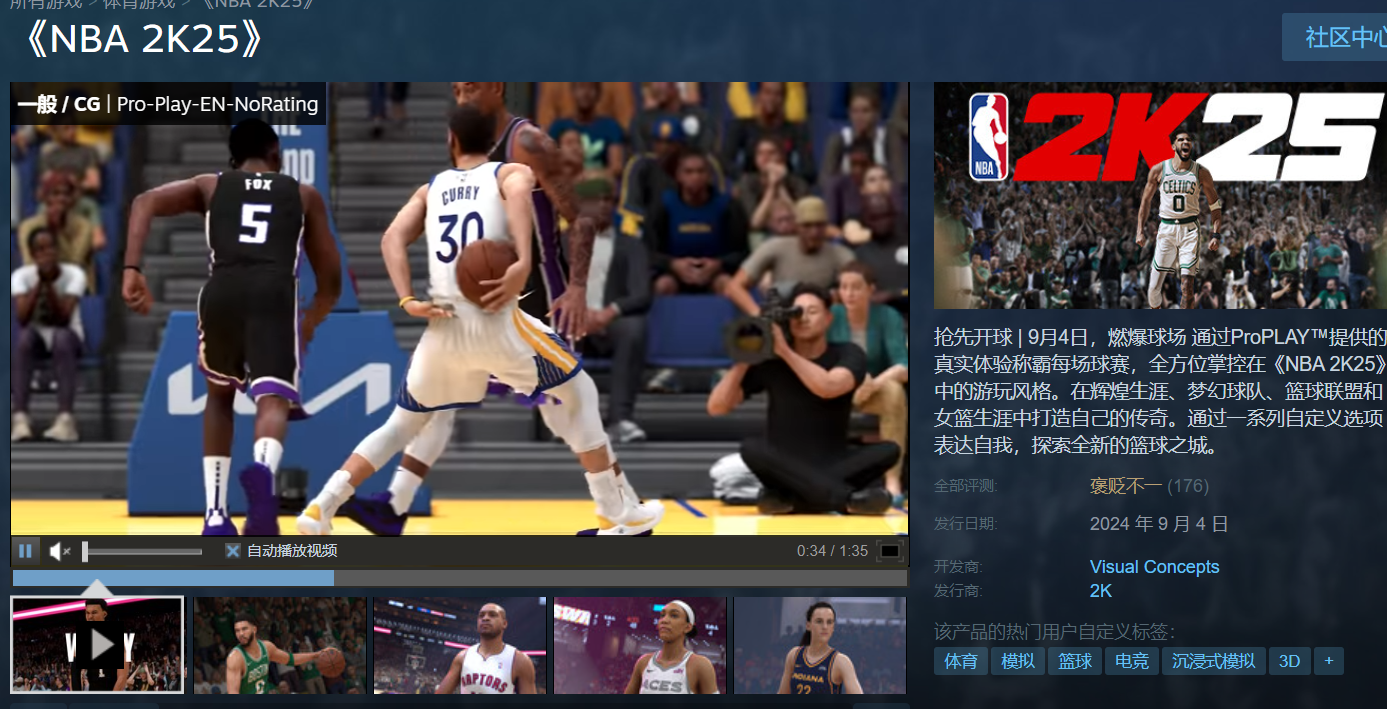Open the Visual Concepts developer link
This screenshot has width=1387, height=709.
pos(1154,566)
